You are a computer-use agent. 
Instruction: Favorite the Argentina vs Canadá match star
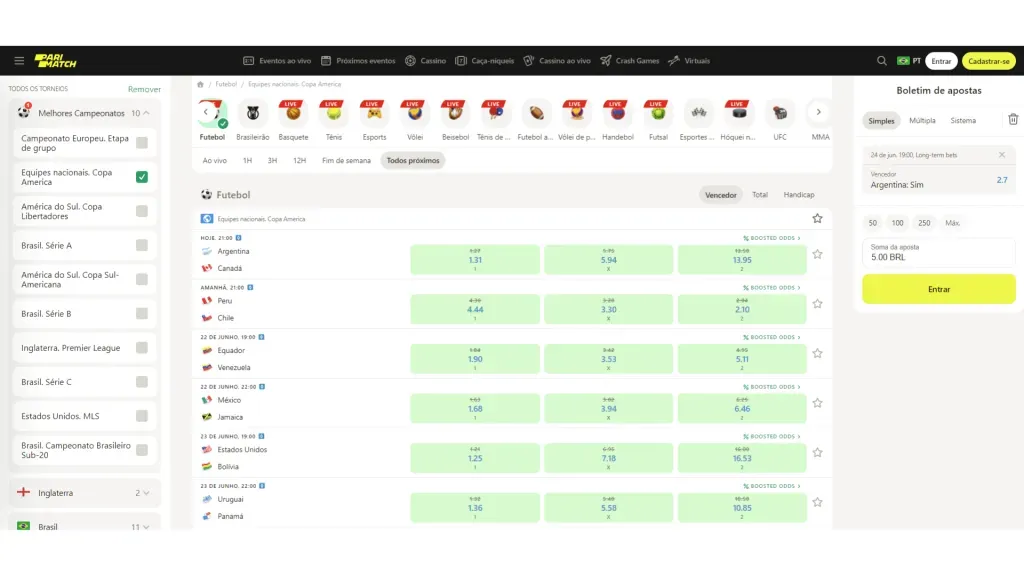817,254
